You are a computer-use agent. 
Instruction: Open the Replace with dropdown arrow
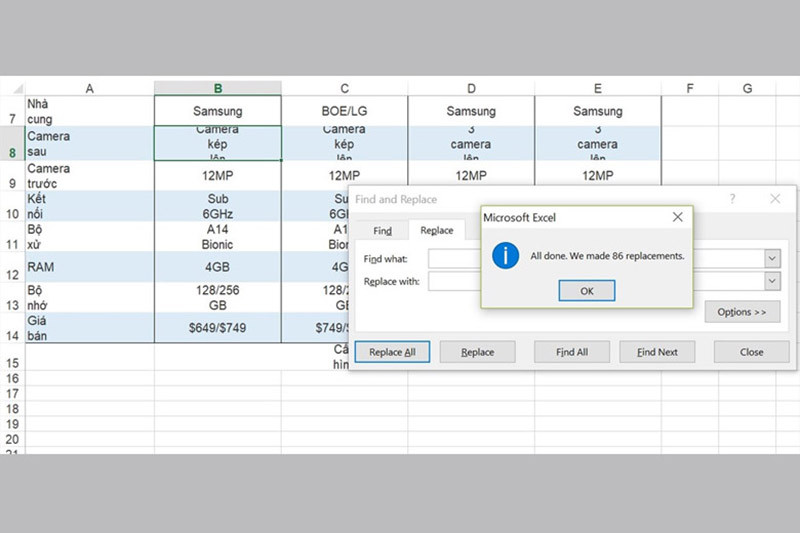click(x=772, y=281)
